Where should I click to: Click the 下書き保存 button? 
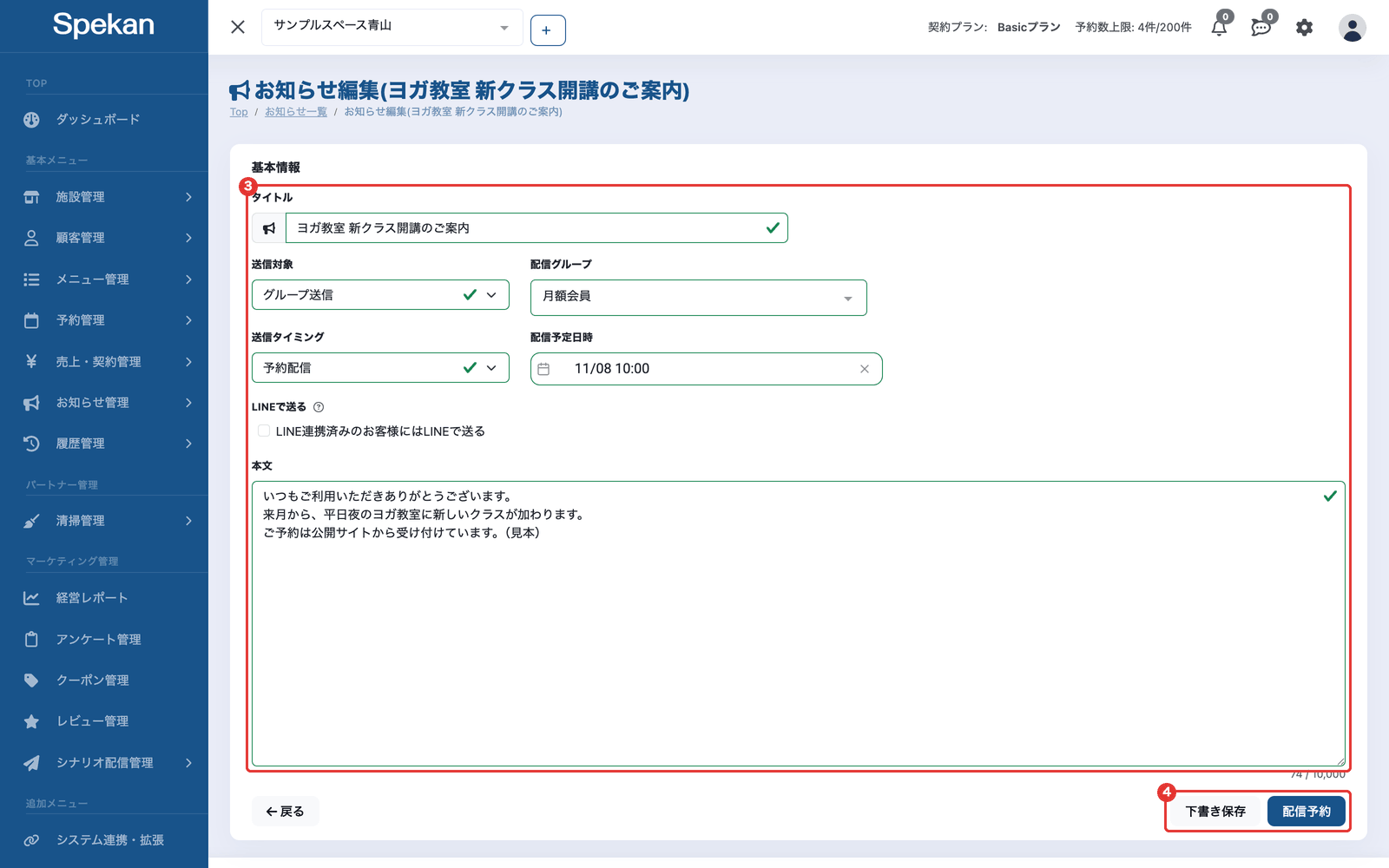pos(1215,812)
